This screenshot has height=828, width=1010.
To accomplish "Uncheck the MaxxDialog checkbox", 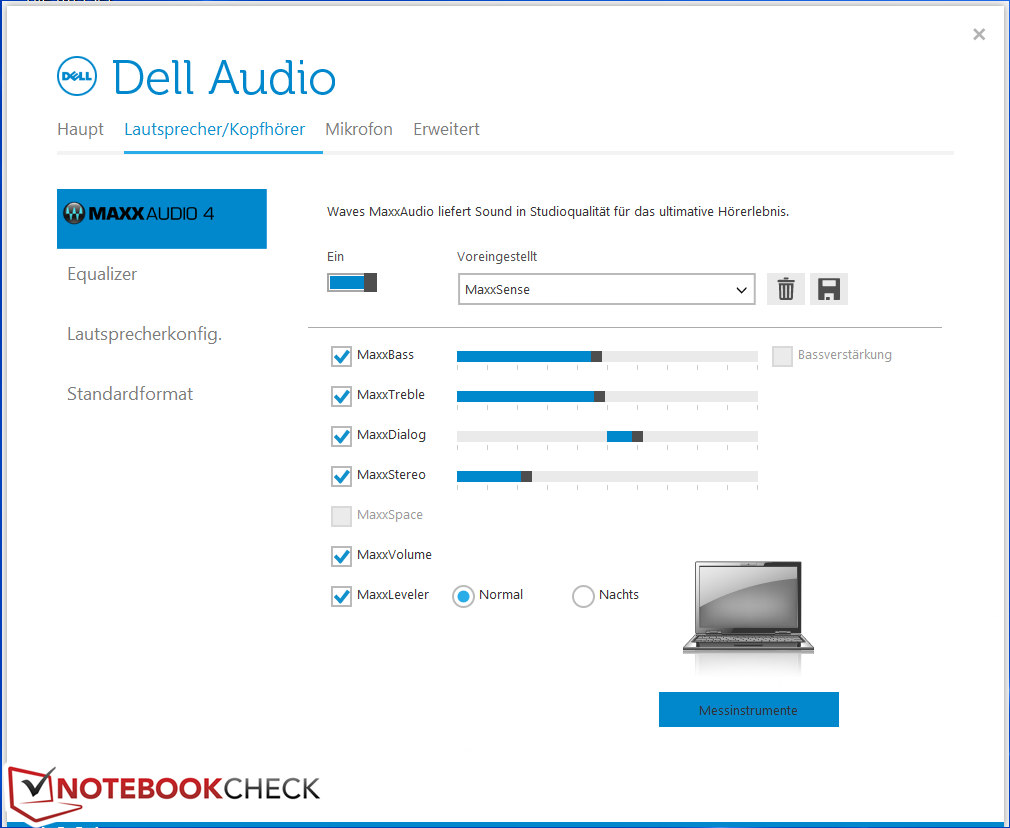I will pos(341,436).
